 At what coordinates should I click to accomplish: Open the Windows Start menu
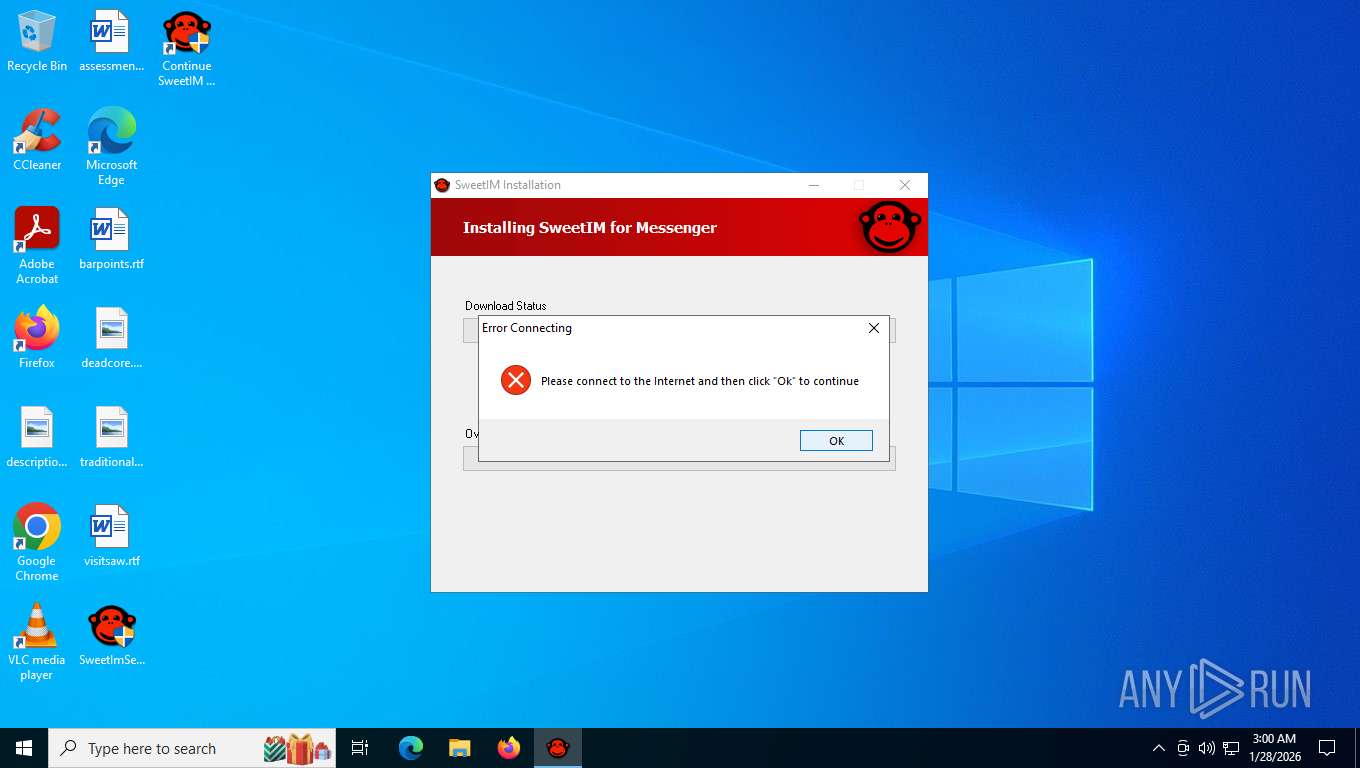24,748
